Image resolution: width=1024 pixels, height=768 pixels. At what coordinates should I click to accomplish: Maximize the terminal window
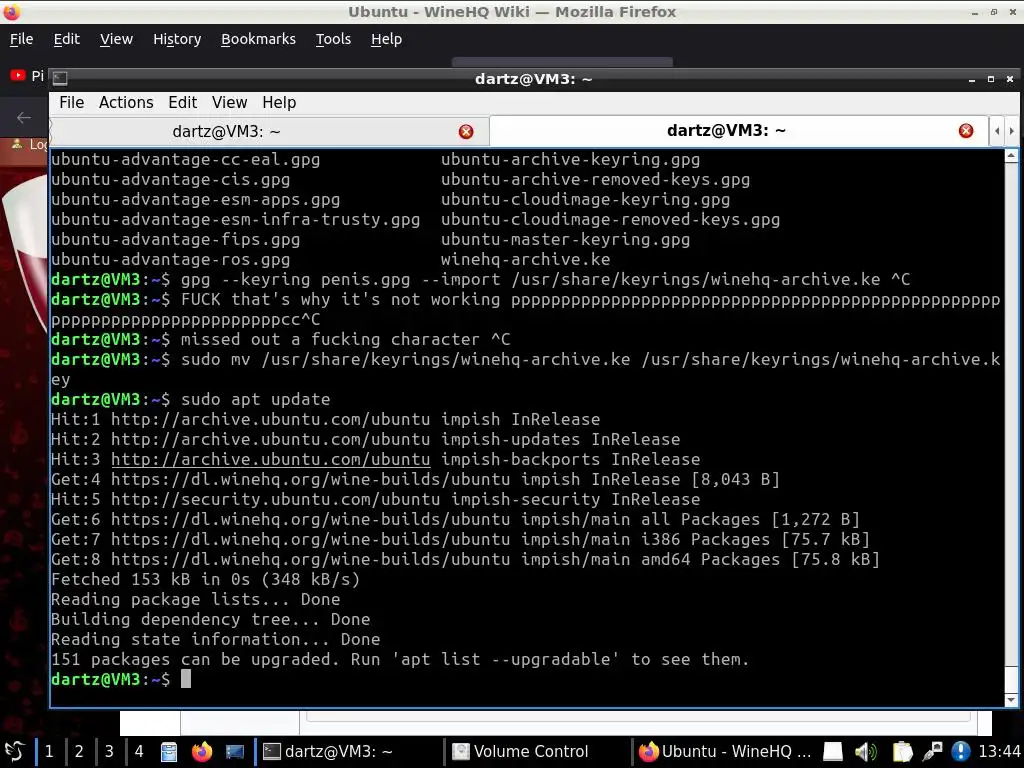(x=991, y=79)
